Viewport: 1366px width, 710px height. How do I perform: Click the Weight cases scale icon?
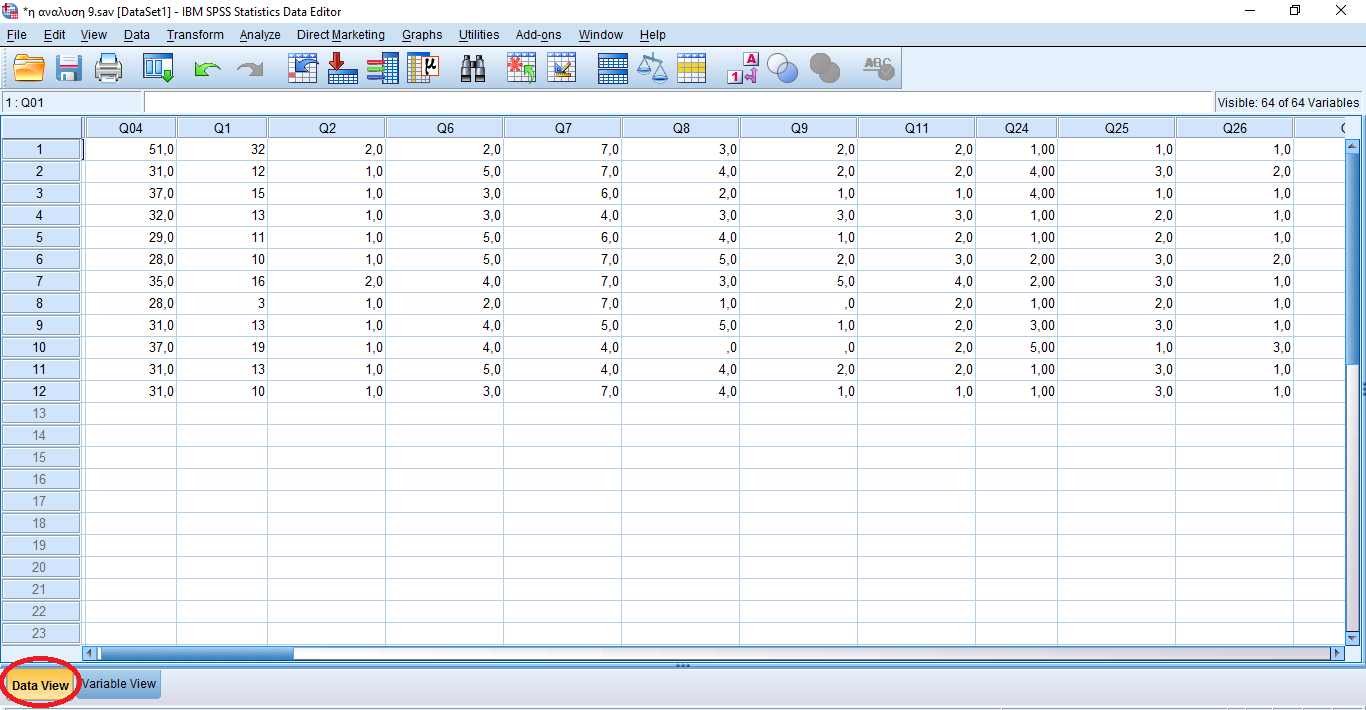(x=652, y=68)
